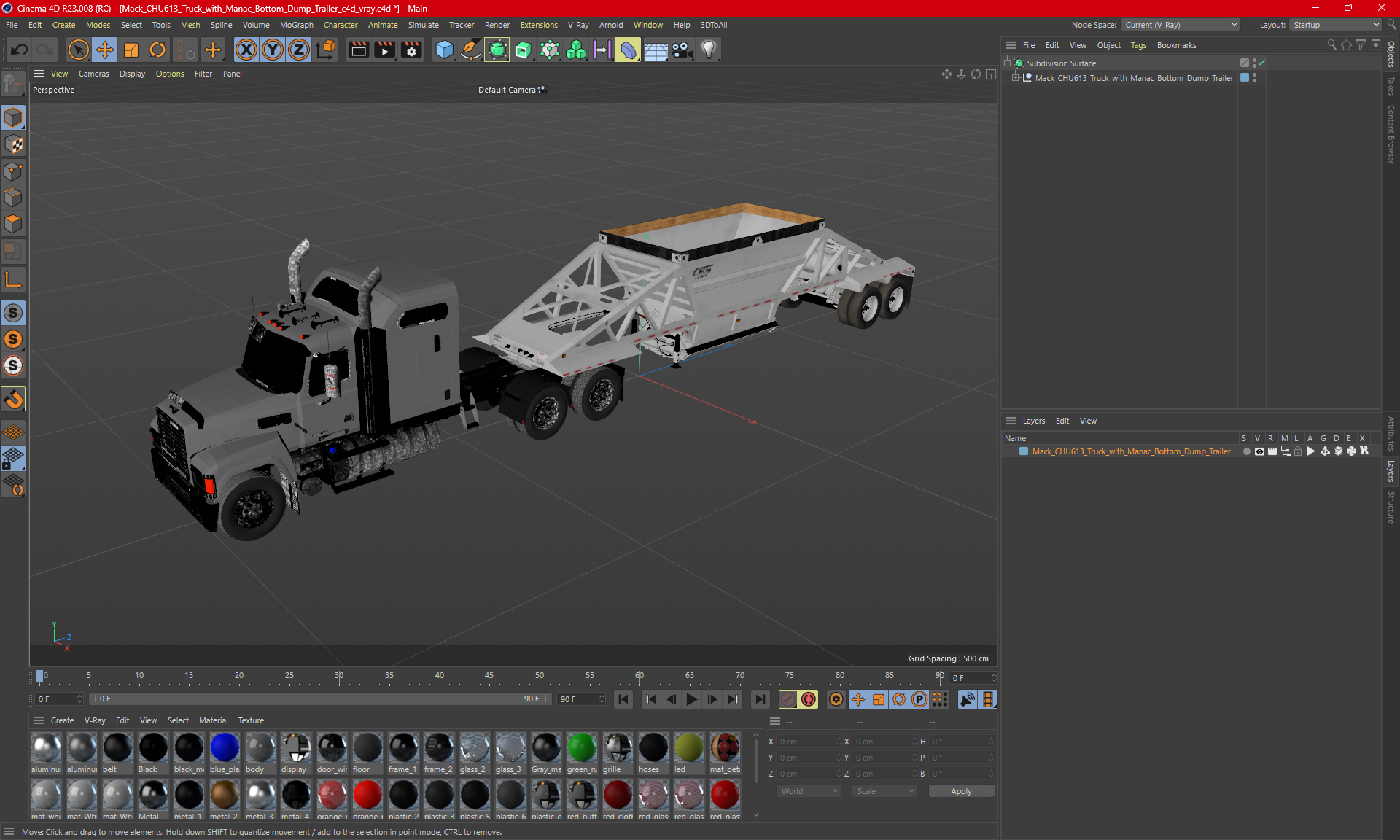Toggle the Y axis lock

pos(273,50)
